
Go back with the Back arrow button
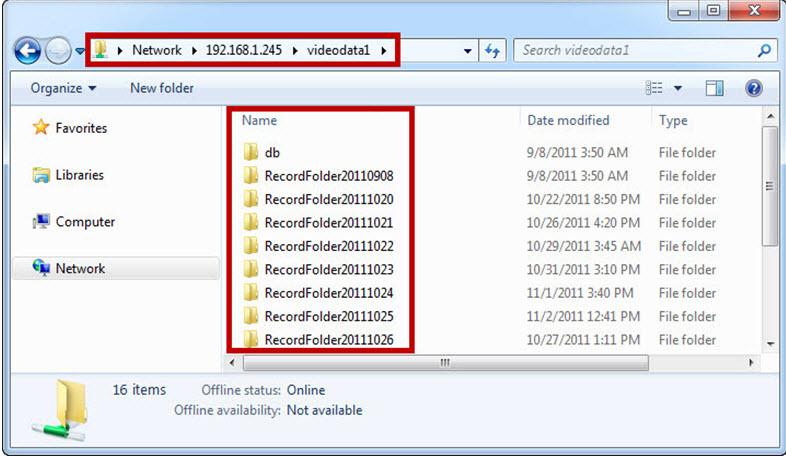coord(27,51)
